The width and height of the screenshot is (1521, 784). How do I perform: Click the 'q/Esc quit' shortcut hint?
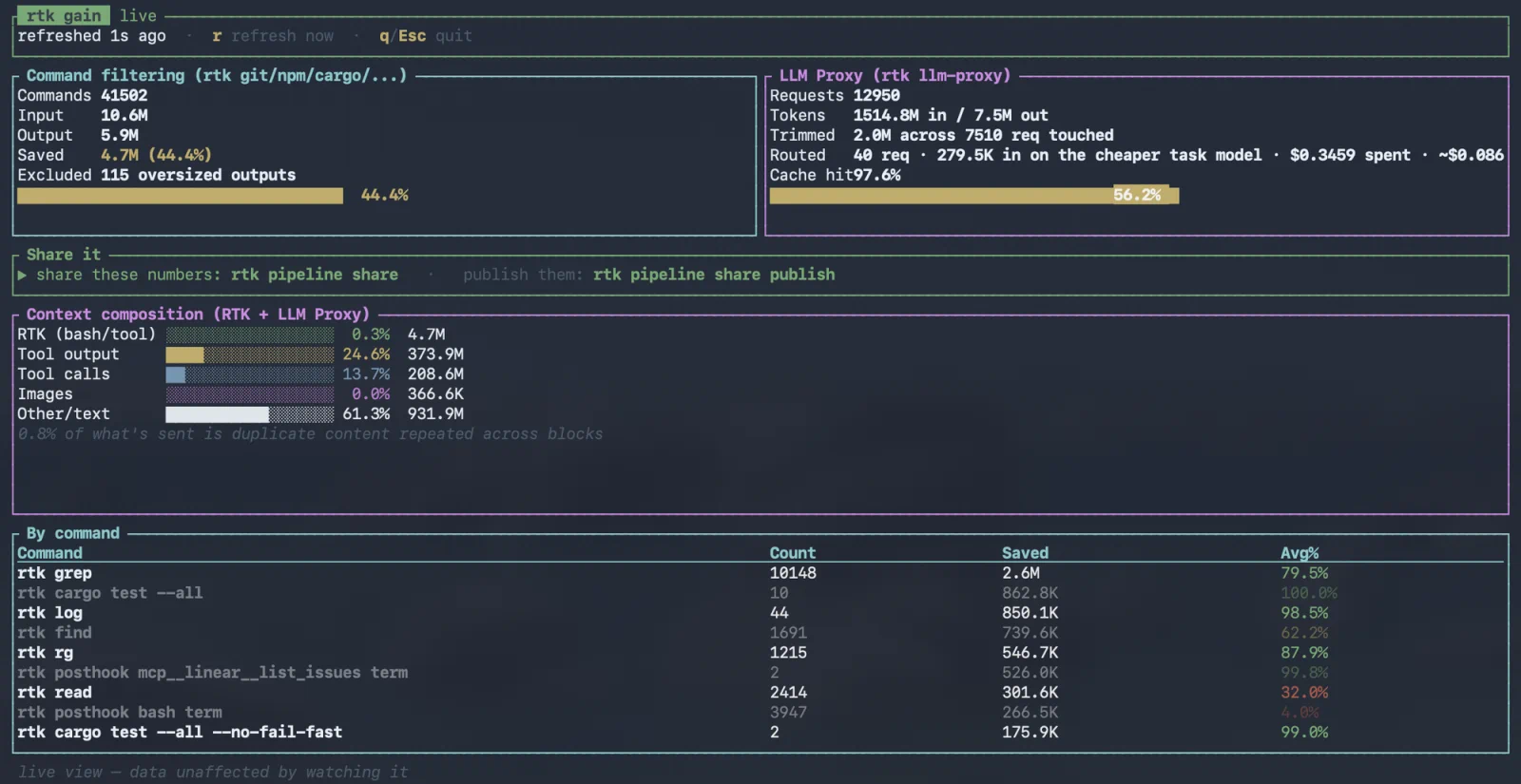(426, 35)
